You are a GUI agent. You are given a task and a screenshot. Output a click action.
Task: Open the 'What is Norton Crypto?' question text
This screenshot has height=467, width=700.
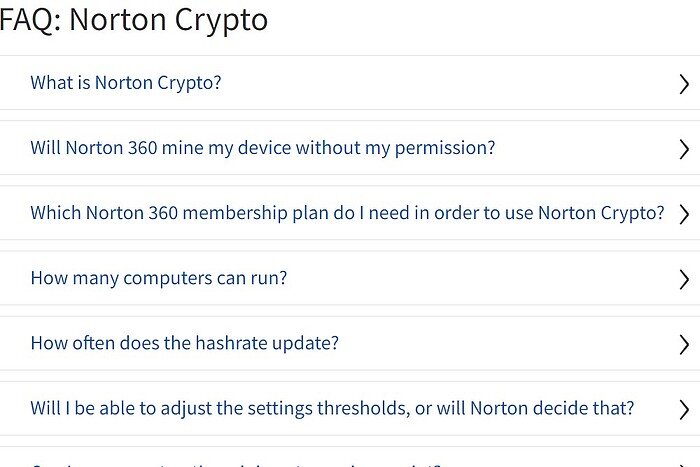coord(126,83)
